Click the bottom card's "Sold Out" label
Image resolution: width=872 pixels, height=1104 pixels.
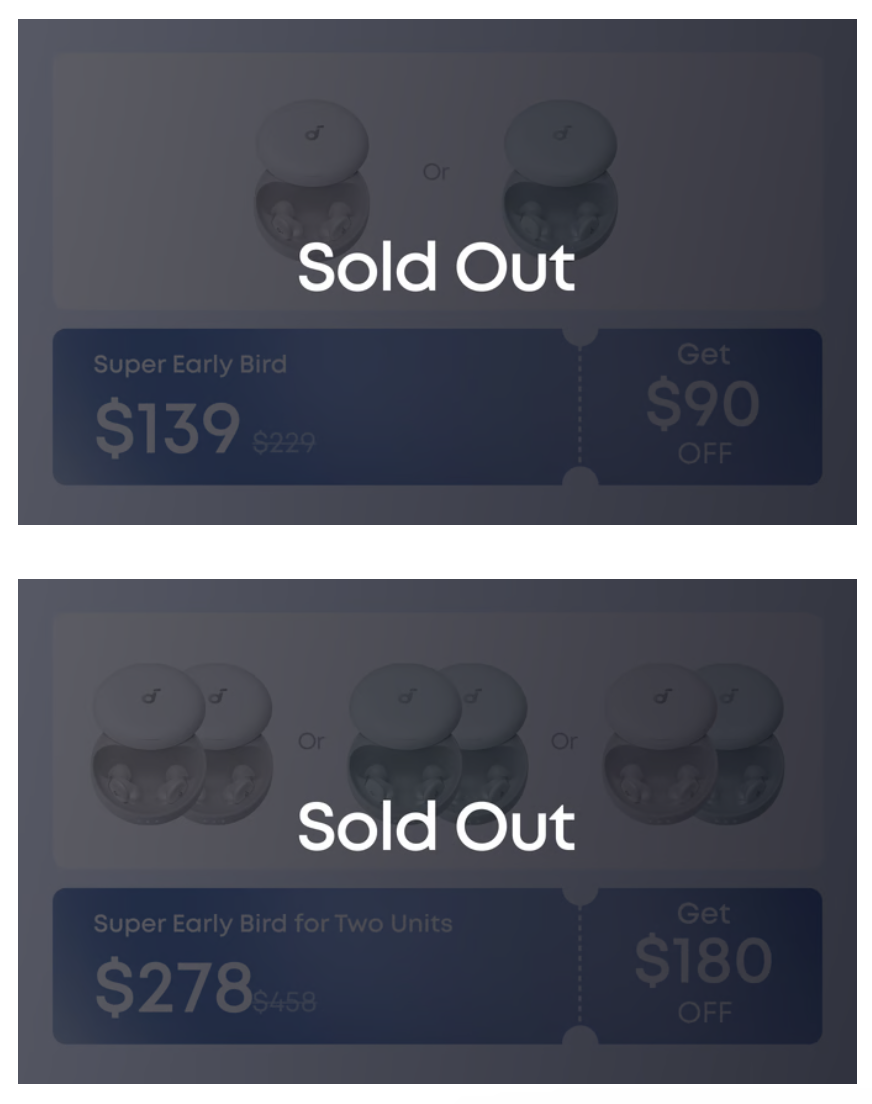click(x=436, y=827)
